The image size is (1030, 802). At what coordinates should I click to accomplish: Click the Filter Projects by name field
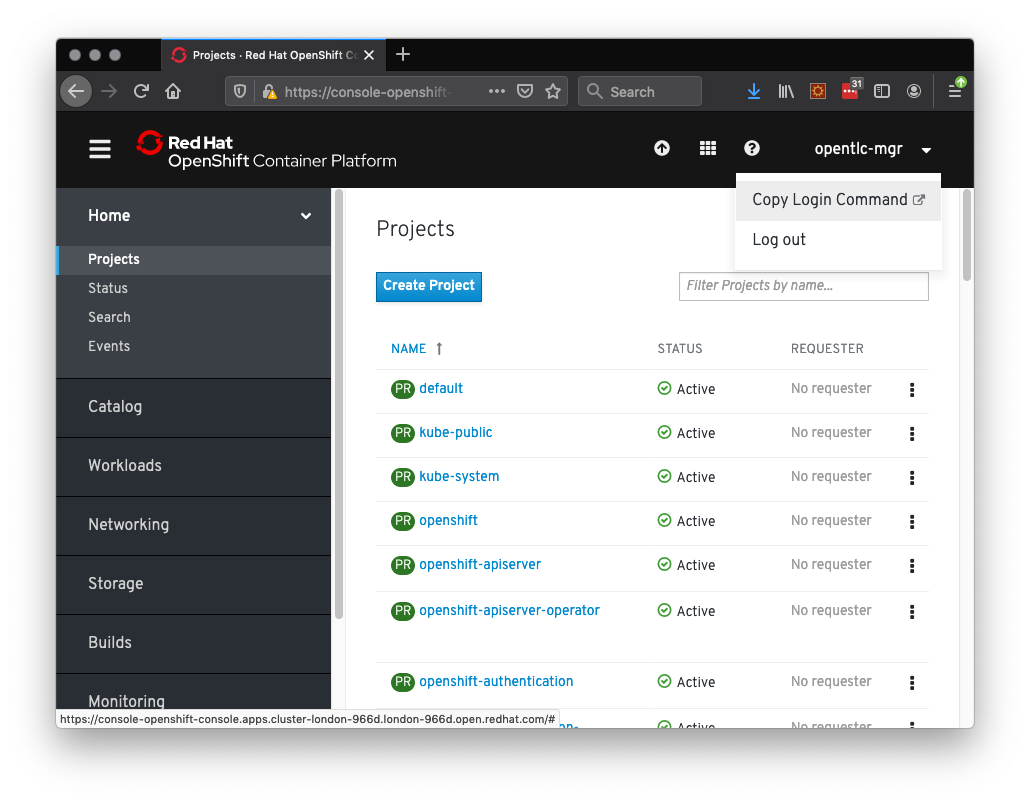(x=803, y=286)
